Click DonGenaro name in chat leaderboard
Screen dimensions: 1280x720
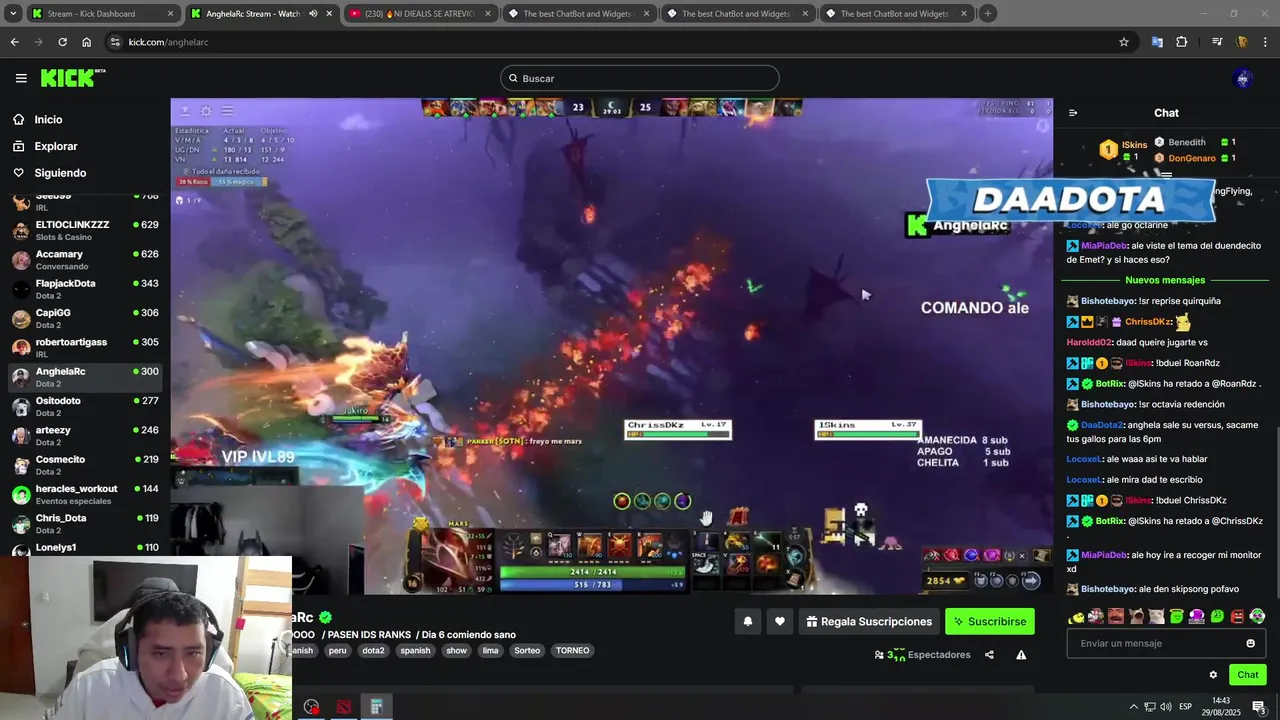click(x=1192, y=158)
